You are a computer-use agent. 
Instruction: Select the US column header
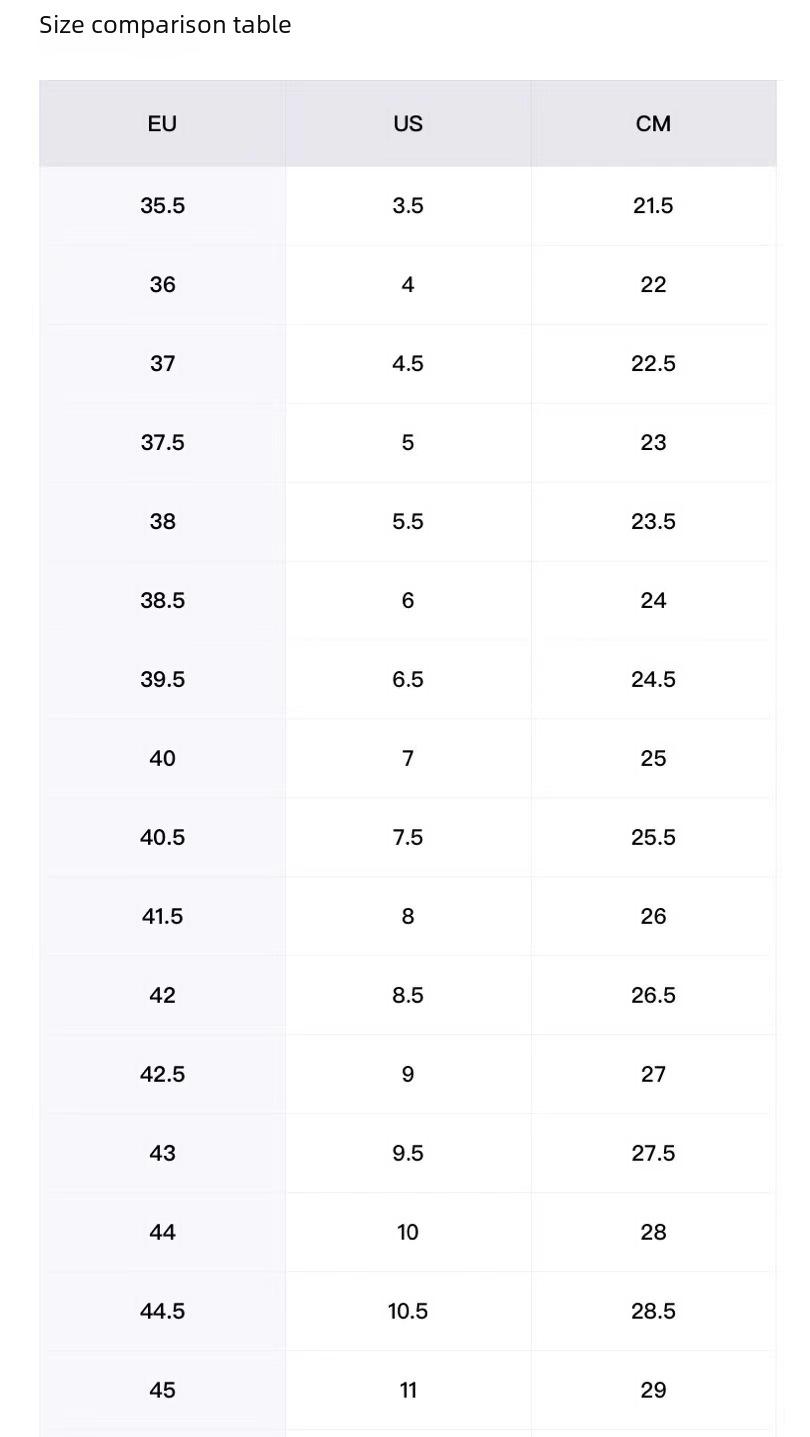408,124
